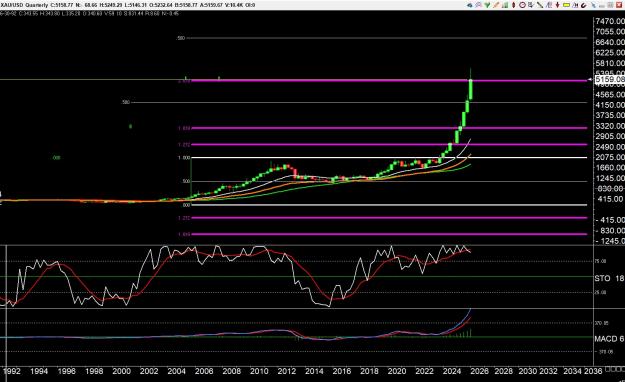Click the 3735.00 price axis label

(x=610, y=115)
